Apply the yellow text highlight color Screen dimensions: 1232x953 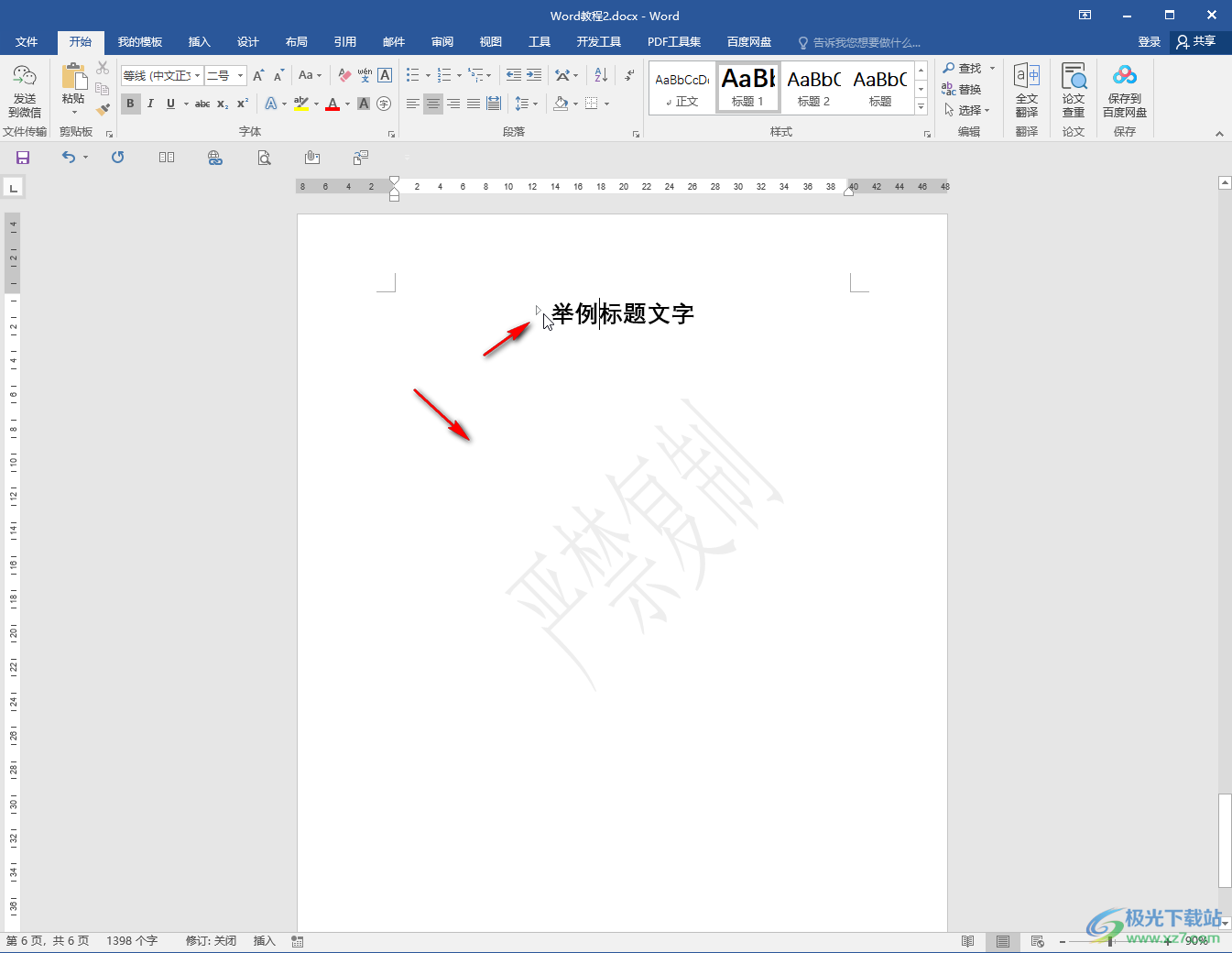[x=301, y=104]
